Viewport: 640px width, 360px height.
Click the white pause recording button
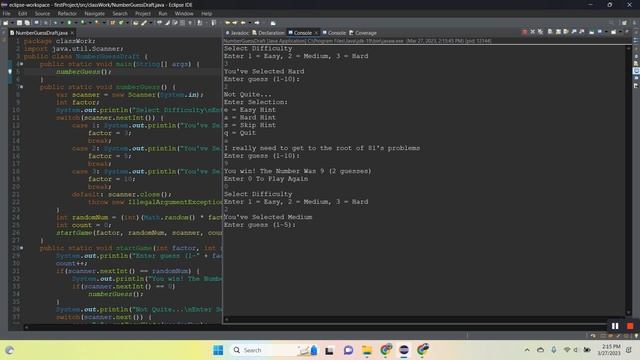pos(615,326)
